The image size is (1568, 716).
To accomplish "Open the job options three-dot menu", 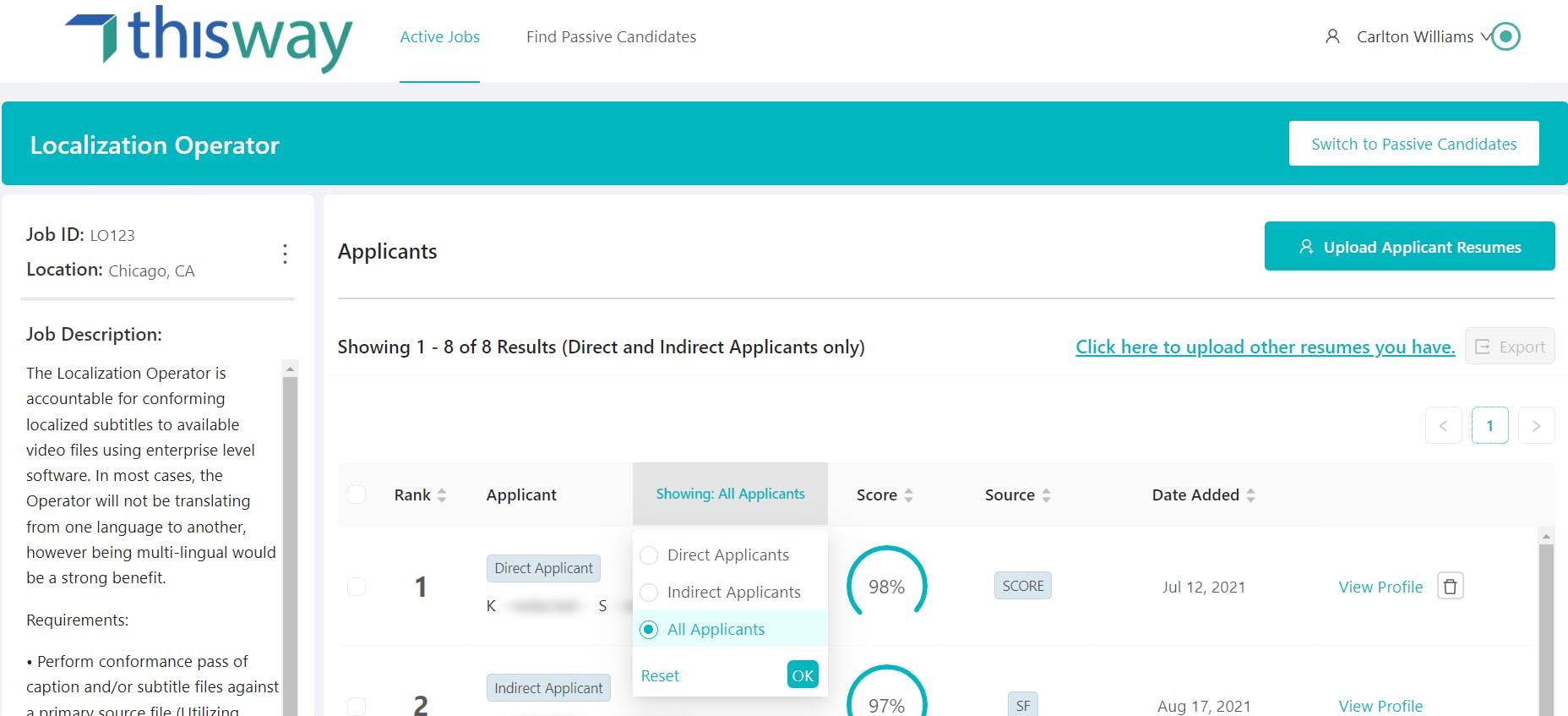I will point(285,254).
